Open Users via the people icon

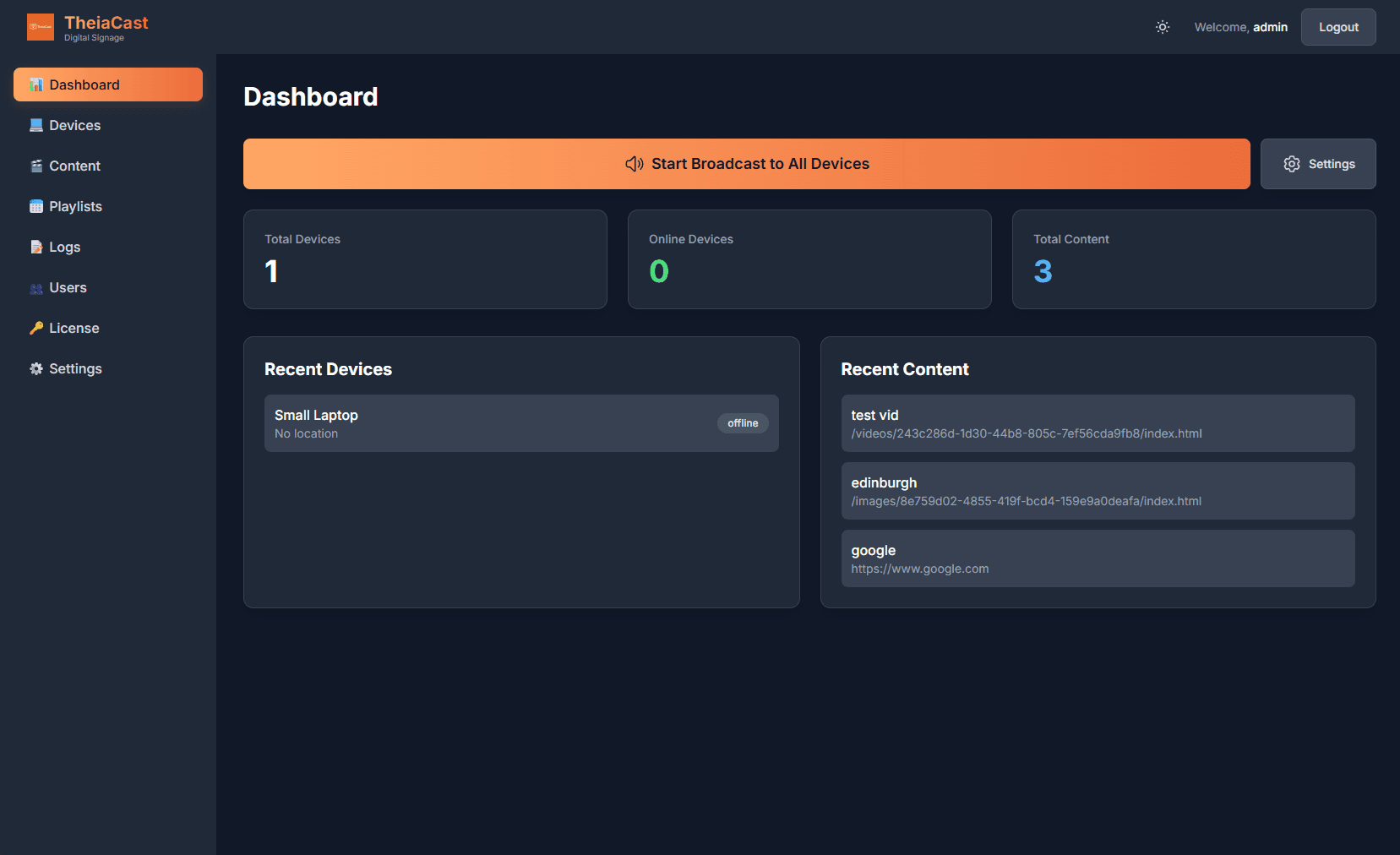click(x=35, y=287)
